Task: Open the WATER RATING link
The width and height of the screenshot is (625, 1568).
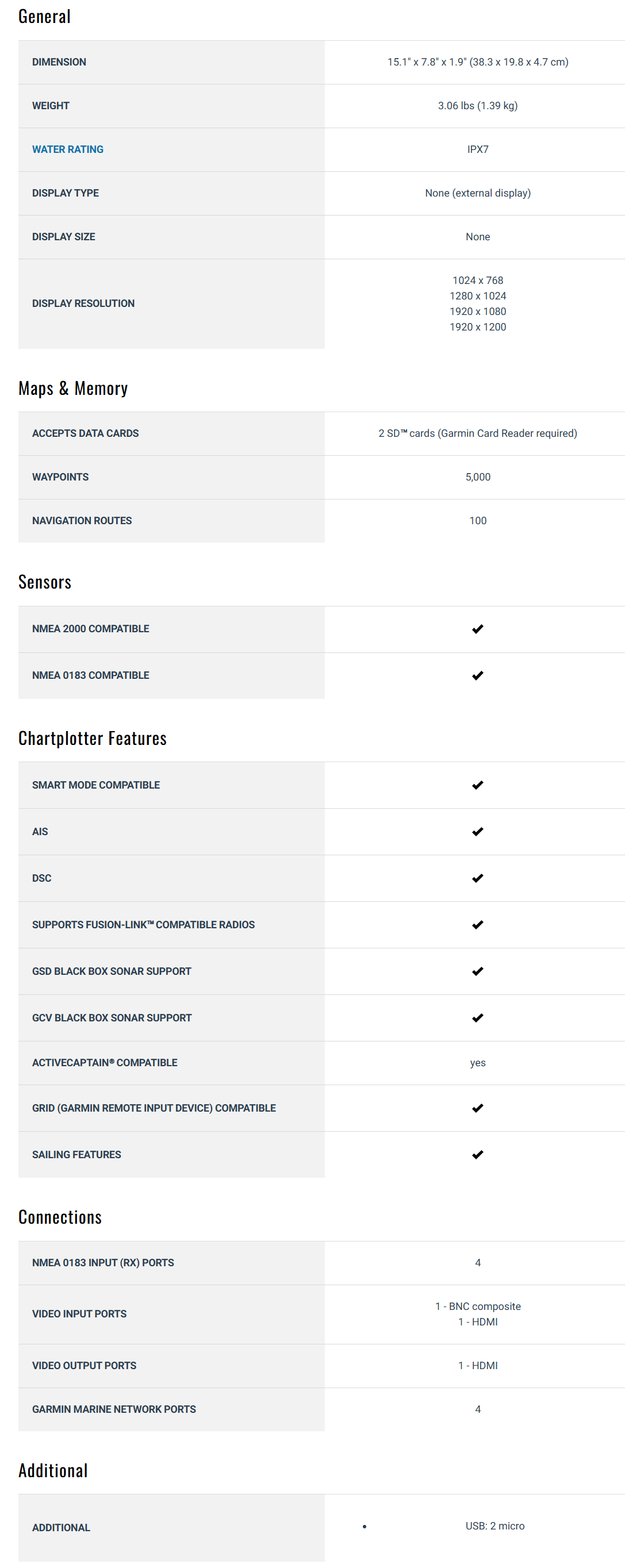Action: [x=68, y=149]
